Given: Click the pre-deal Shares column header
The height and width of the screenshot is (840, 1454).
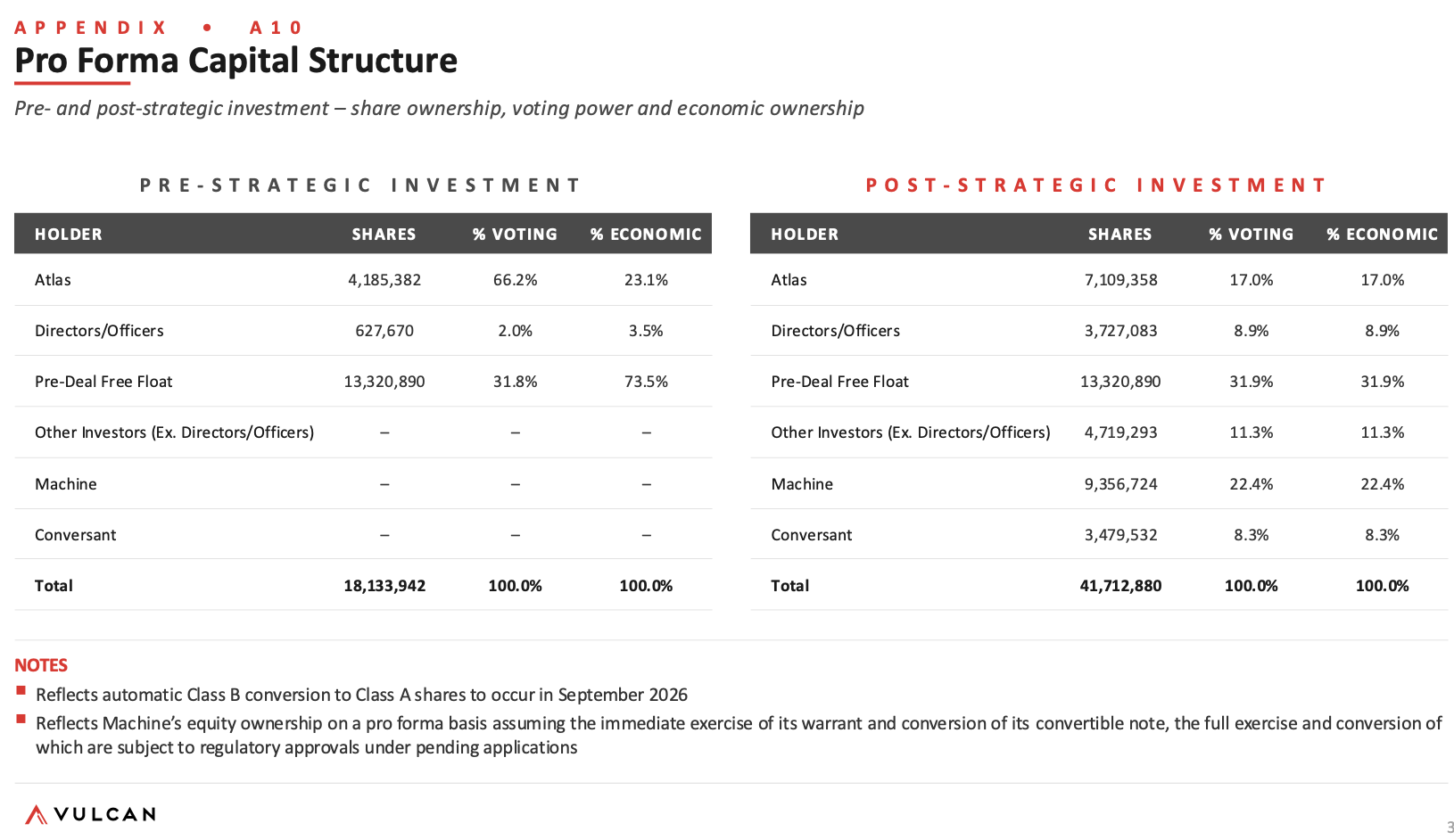Looking at the screenshot, I should pyautogui.click(x=384, y=235).
